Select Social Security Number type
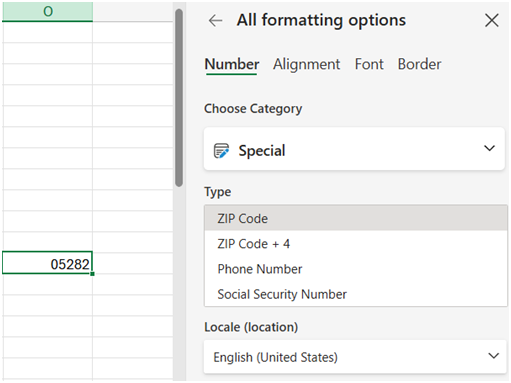The width and height of the screenshot is (511, 383). coord(356,294)
